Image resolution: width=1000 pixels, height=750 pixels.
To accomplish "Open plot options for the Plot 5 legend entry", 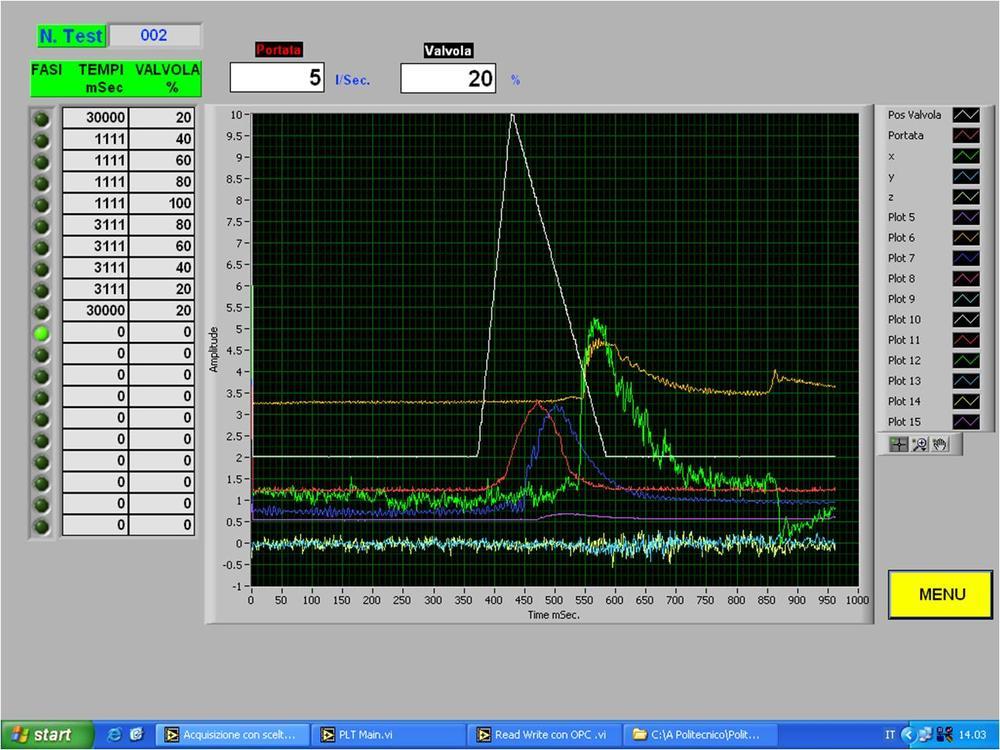I will 966,218.
